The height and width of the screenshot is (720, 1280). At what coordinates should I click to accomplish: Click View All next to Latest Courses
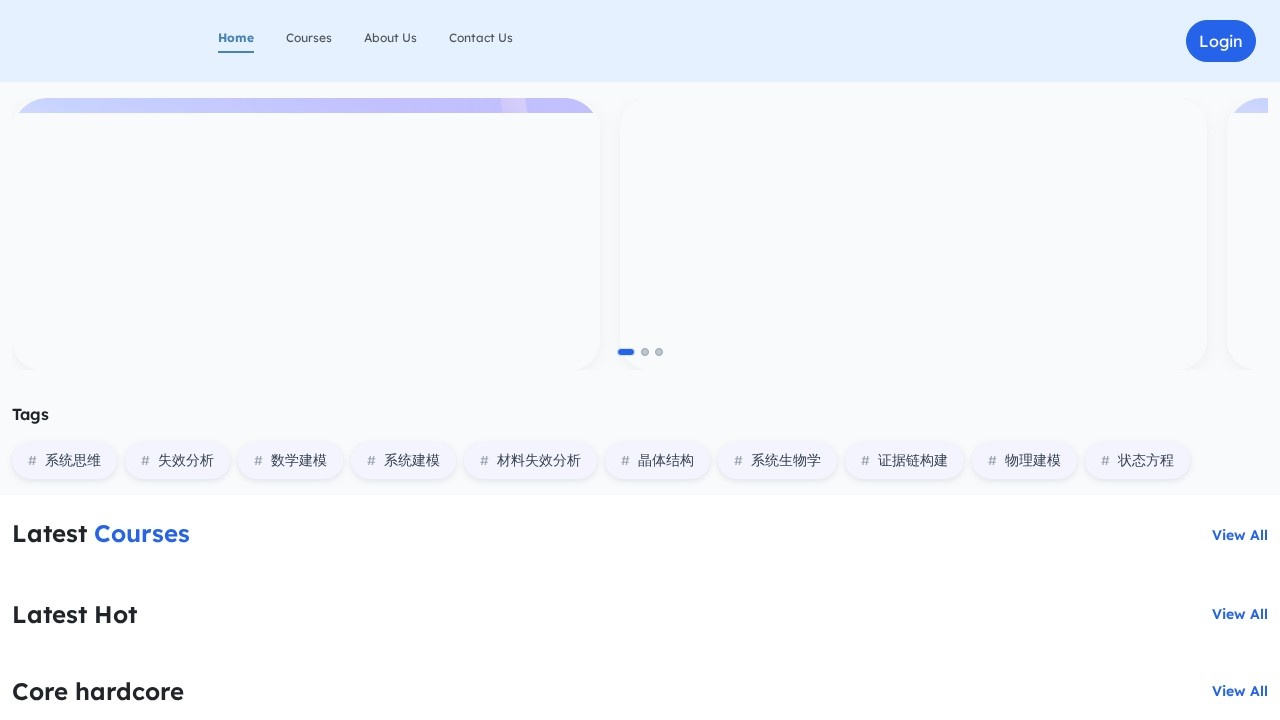[1240, 535]
